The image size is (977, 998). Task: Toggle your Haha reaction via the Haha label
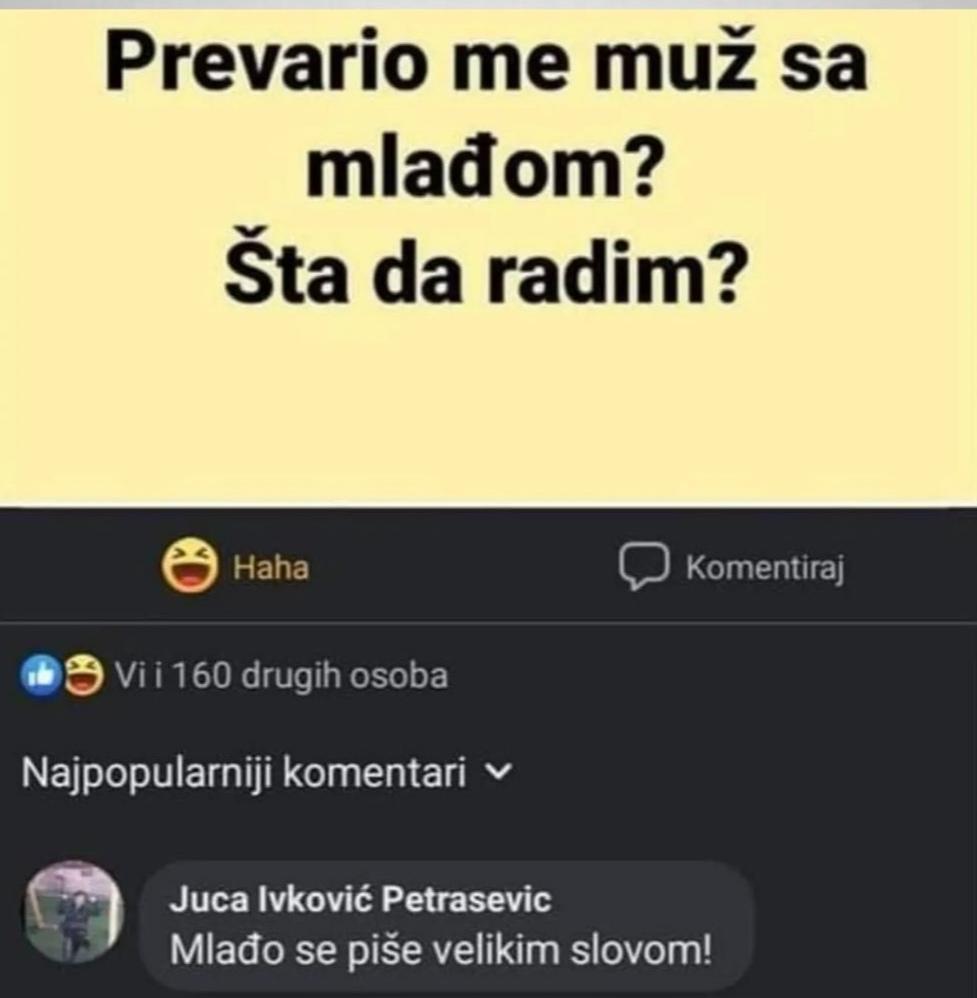(271, 567)
